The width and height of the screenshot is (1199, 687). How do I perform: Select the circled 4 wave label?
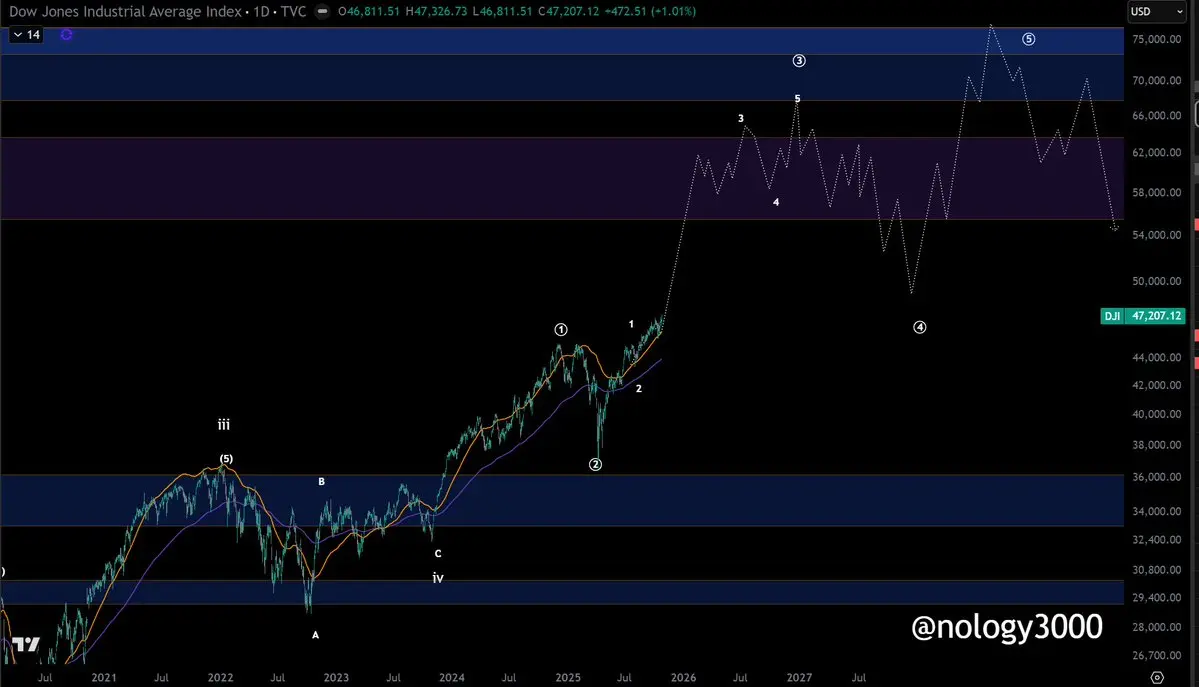(919, 327)
